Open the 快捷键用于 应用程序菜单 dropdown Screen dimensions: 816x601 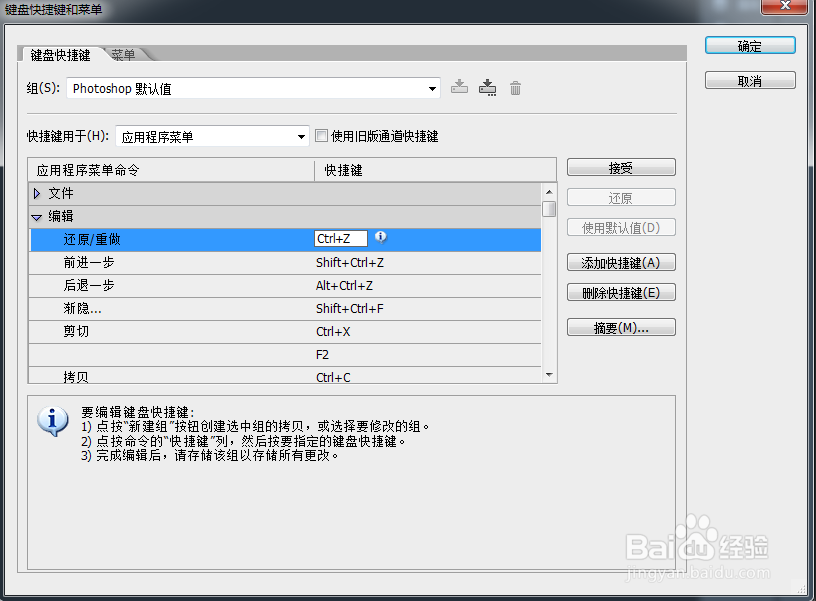click(212, 137)
